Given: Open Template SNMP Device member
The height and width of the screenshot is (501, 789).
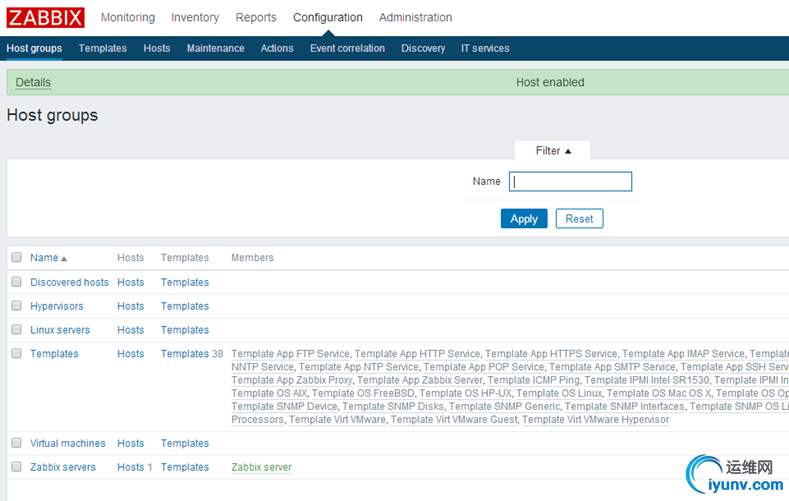Looking at the screenshot, I should (284, 406).
